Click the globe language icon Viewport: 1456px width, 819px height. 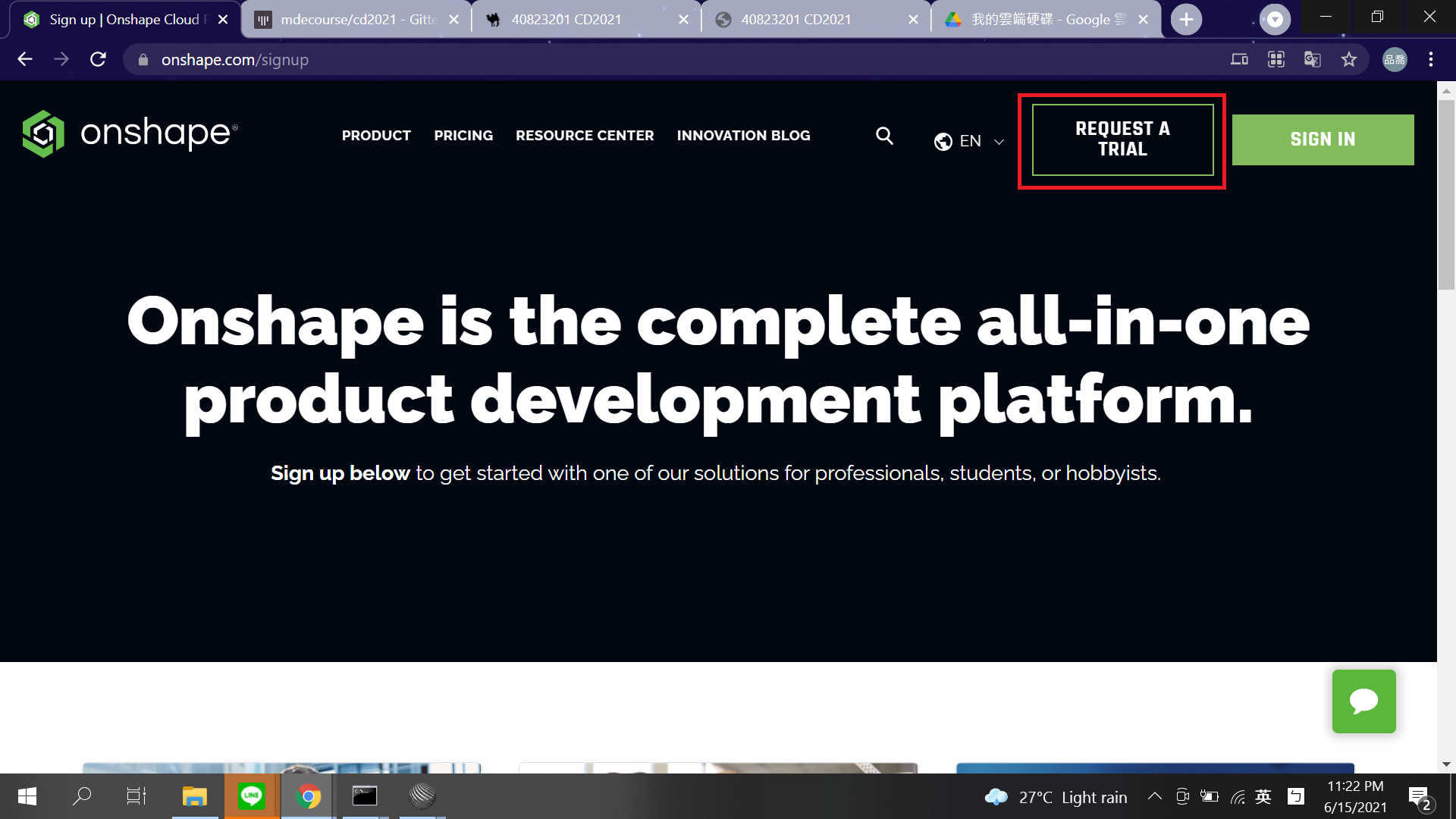pos(943,142)
